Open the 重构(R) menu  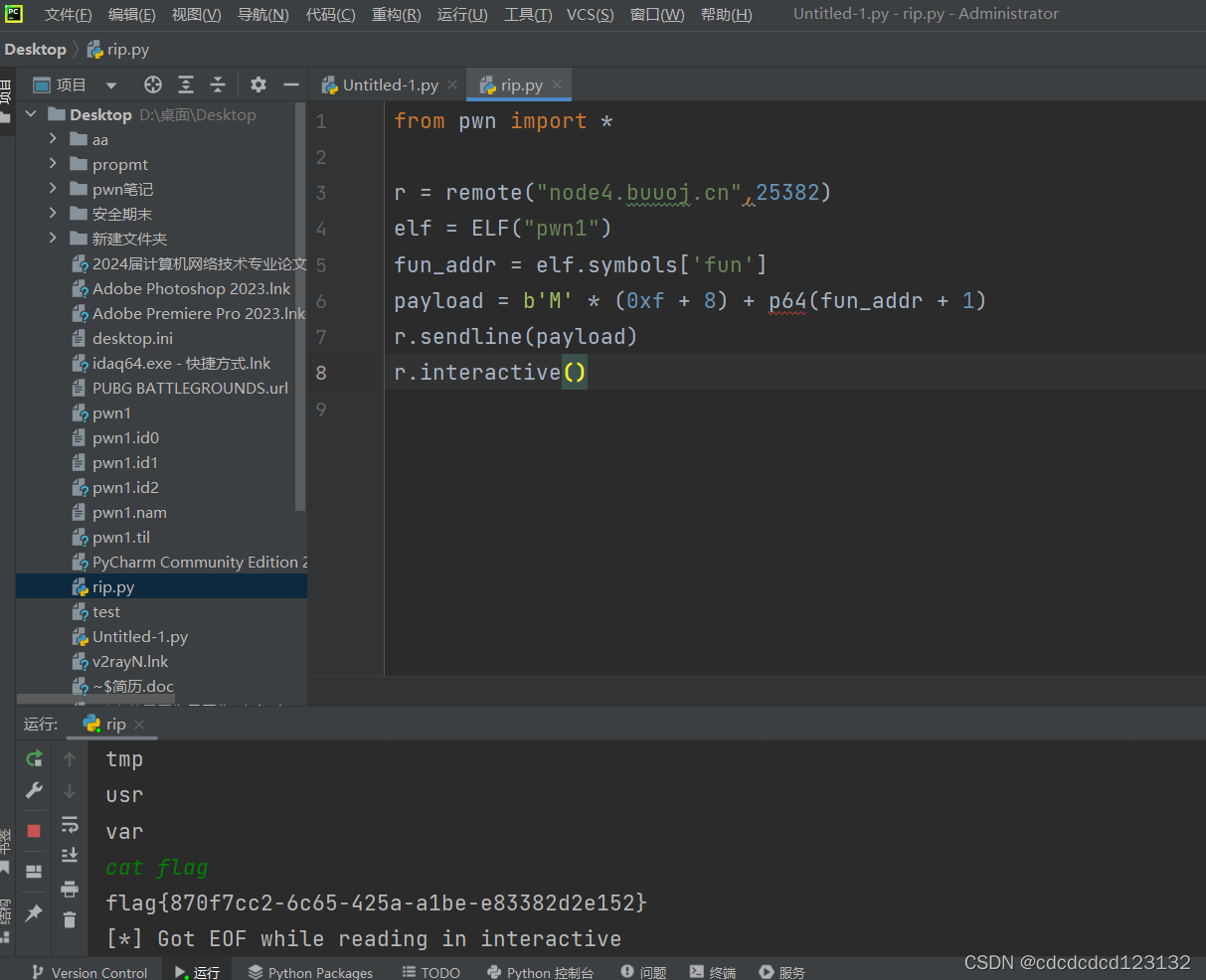click(396, 15)
